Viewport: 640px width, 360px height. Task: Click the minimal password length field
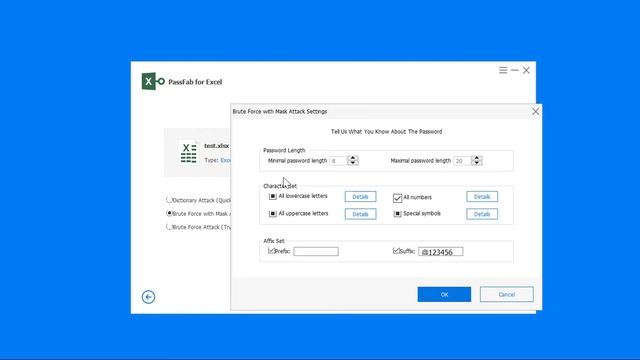click(x=338, y=161)
